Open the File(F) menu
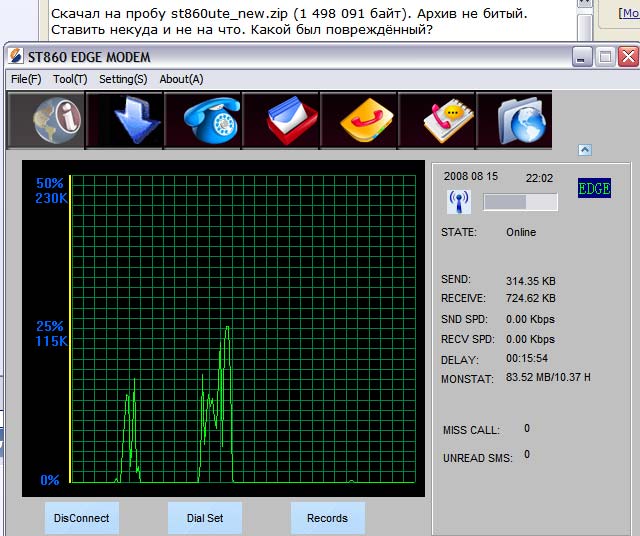The image size is (640, 536). coord(26,79)
